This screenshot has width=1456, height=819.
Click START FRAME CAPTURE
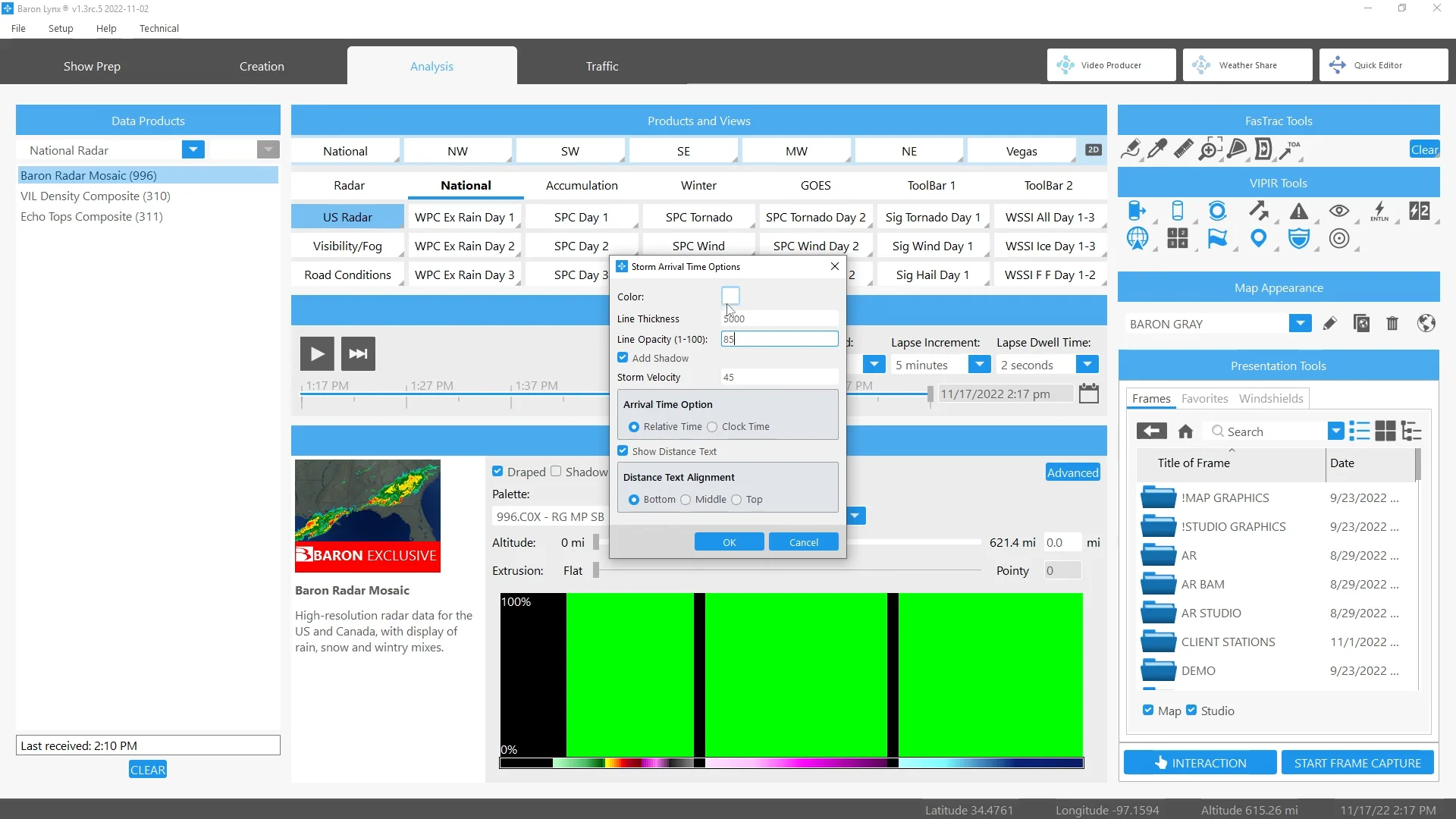point(1357,764)
